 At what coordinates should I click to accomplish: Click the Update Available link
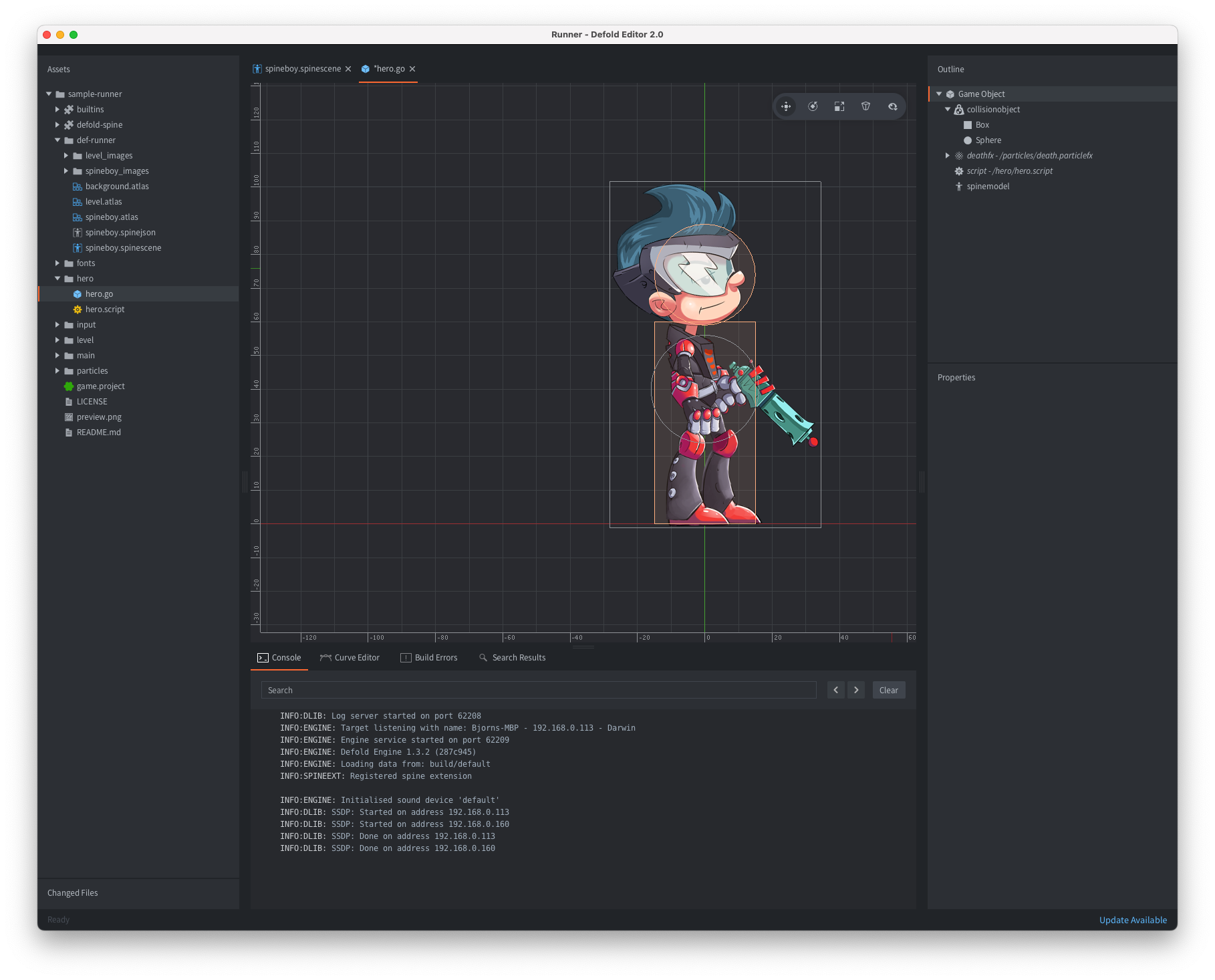[1133, 920]
